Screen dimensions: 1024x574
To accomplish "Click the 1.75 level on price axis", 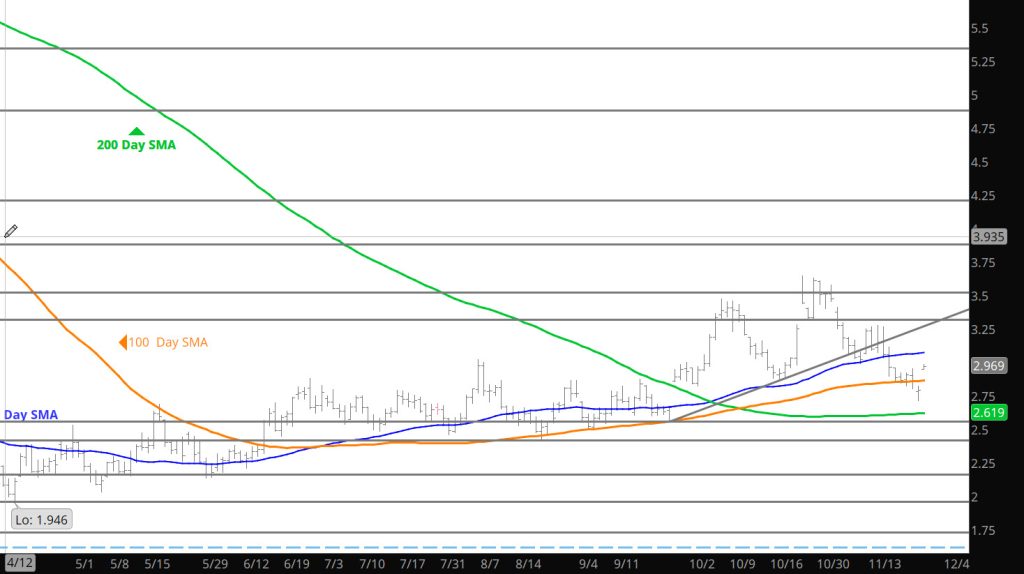I will coord(984,530).
